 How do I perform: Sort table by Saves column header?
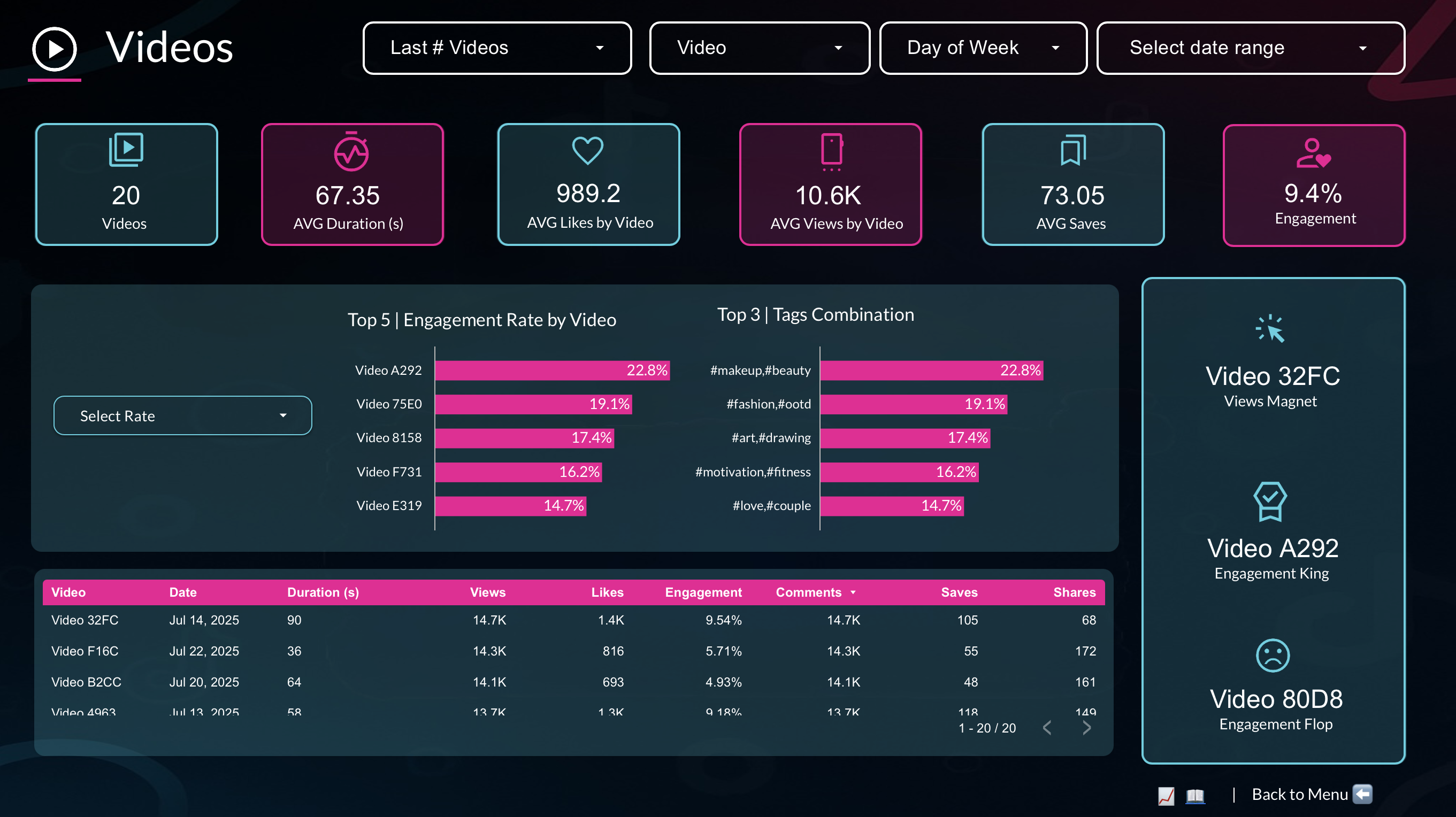959,592
